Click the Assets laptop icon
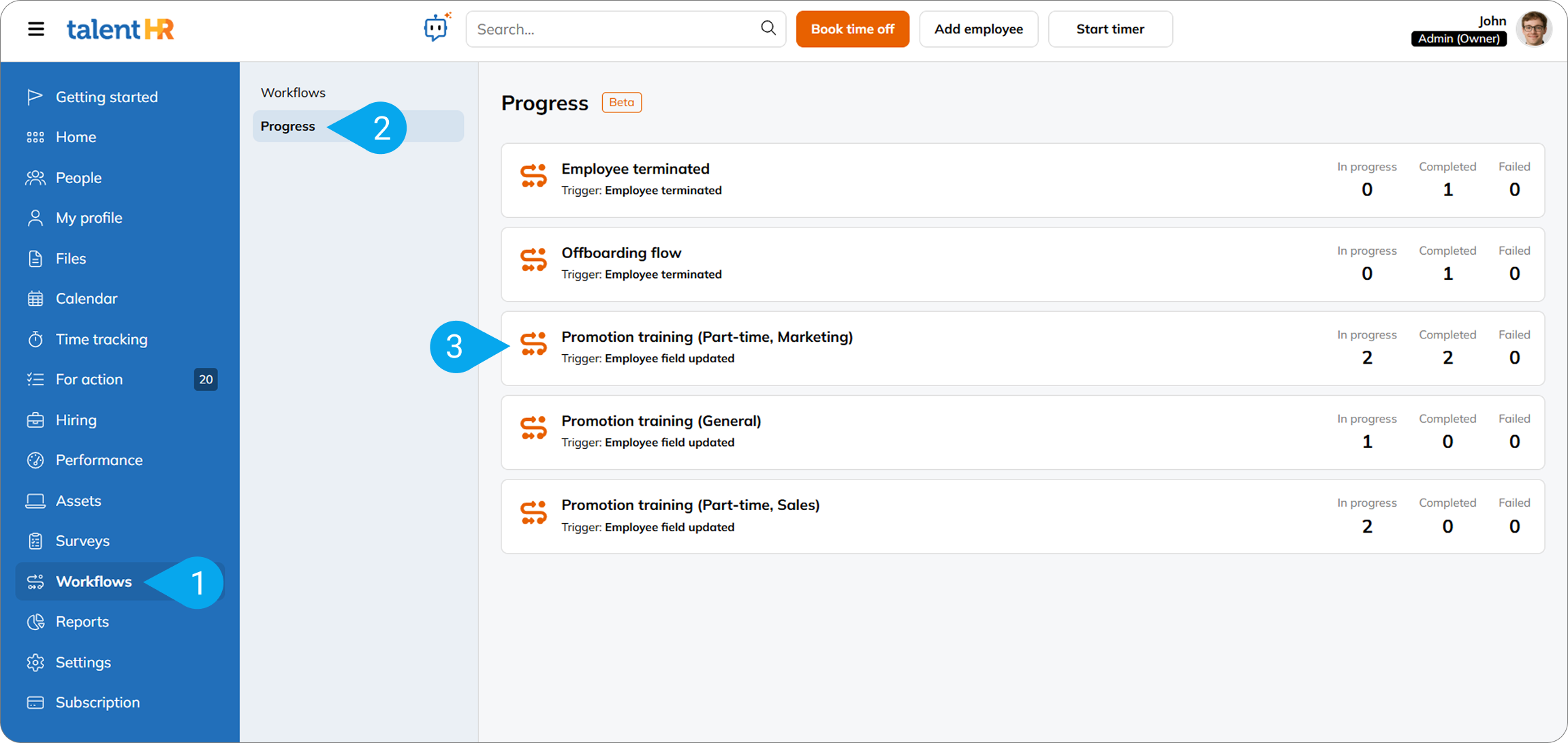Viewport: 1568px width, 743px height. [x=35, y=501]
